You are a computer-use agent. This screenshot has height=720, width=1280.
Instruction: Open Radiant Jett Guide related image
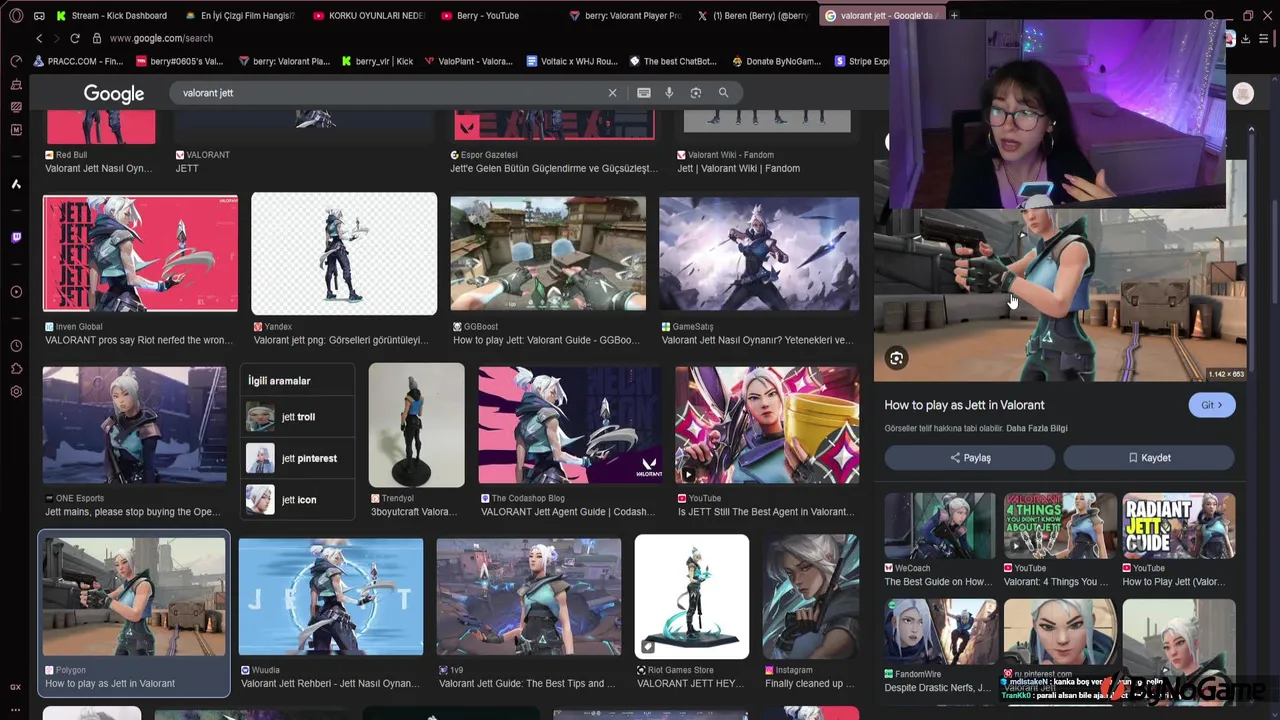1178,526
